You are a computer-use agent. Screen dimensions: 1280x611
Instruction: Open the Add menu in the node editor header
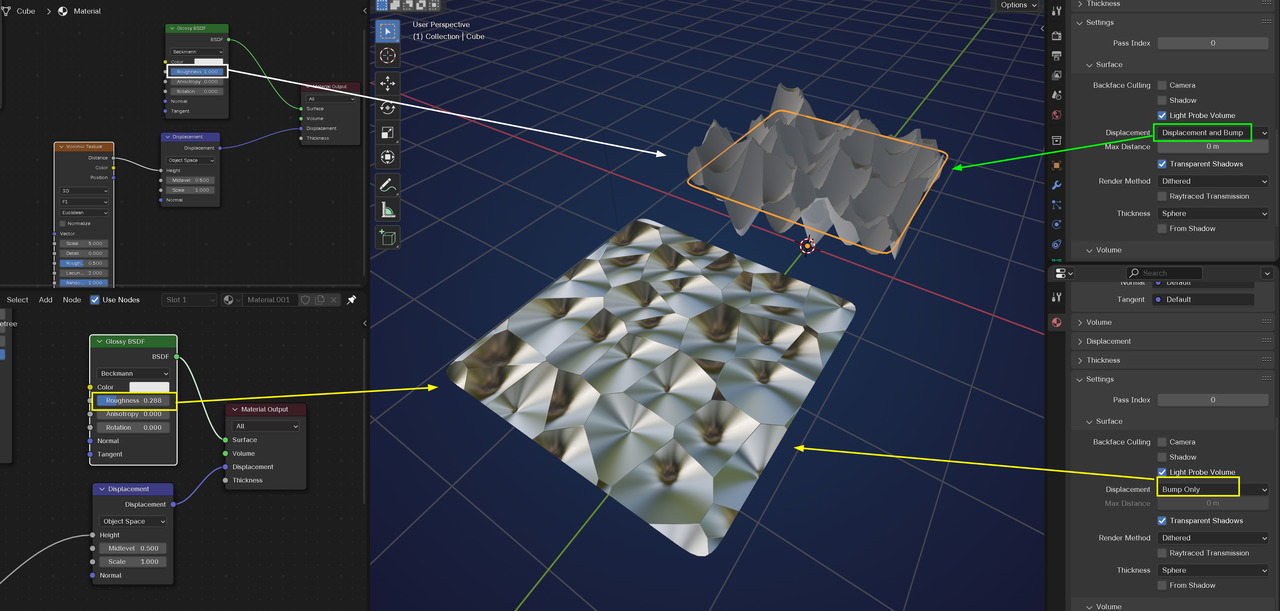click(x=45, y=299)
